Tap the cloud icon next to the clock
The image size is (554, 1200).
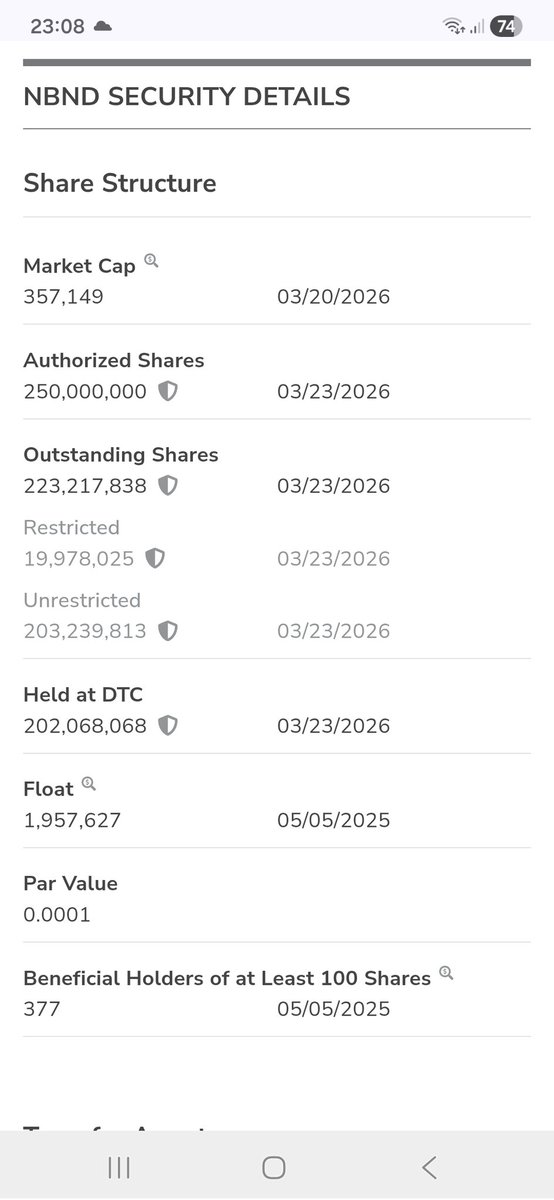[x=103, y=27]
